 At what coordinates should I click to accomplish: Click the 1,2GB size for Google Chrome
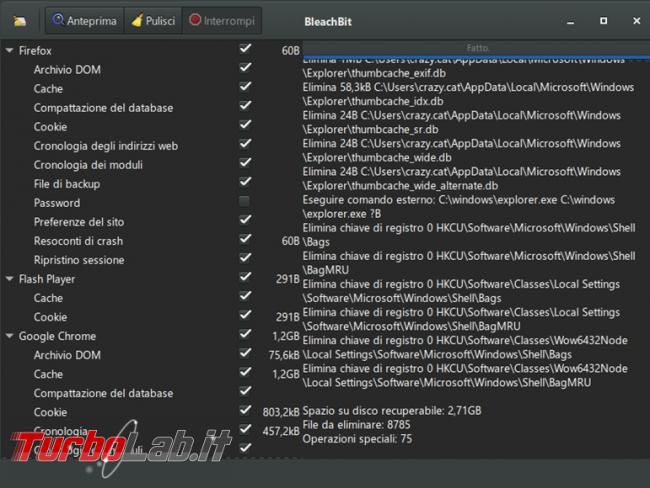tap(286, 336)
